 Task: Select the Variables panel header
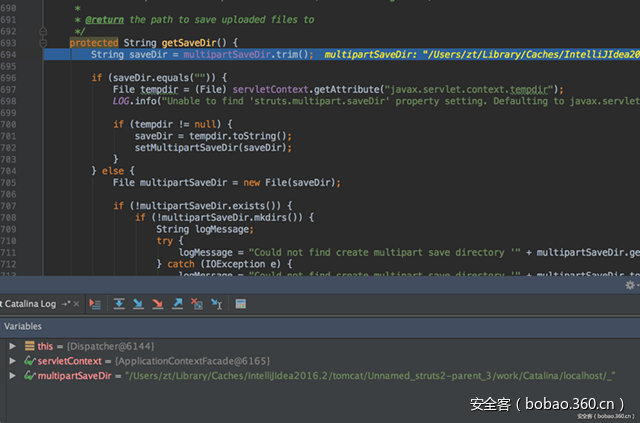pos(22,326)
